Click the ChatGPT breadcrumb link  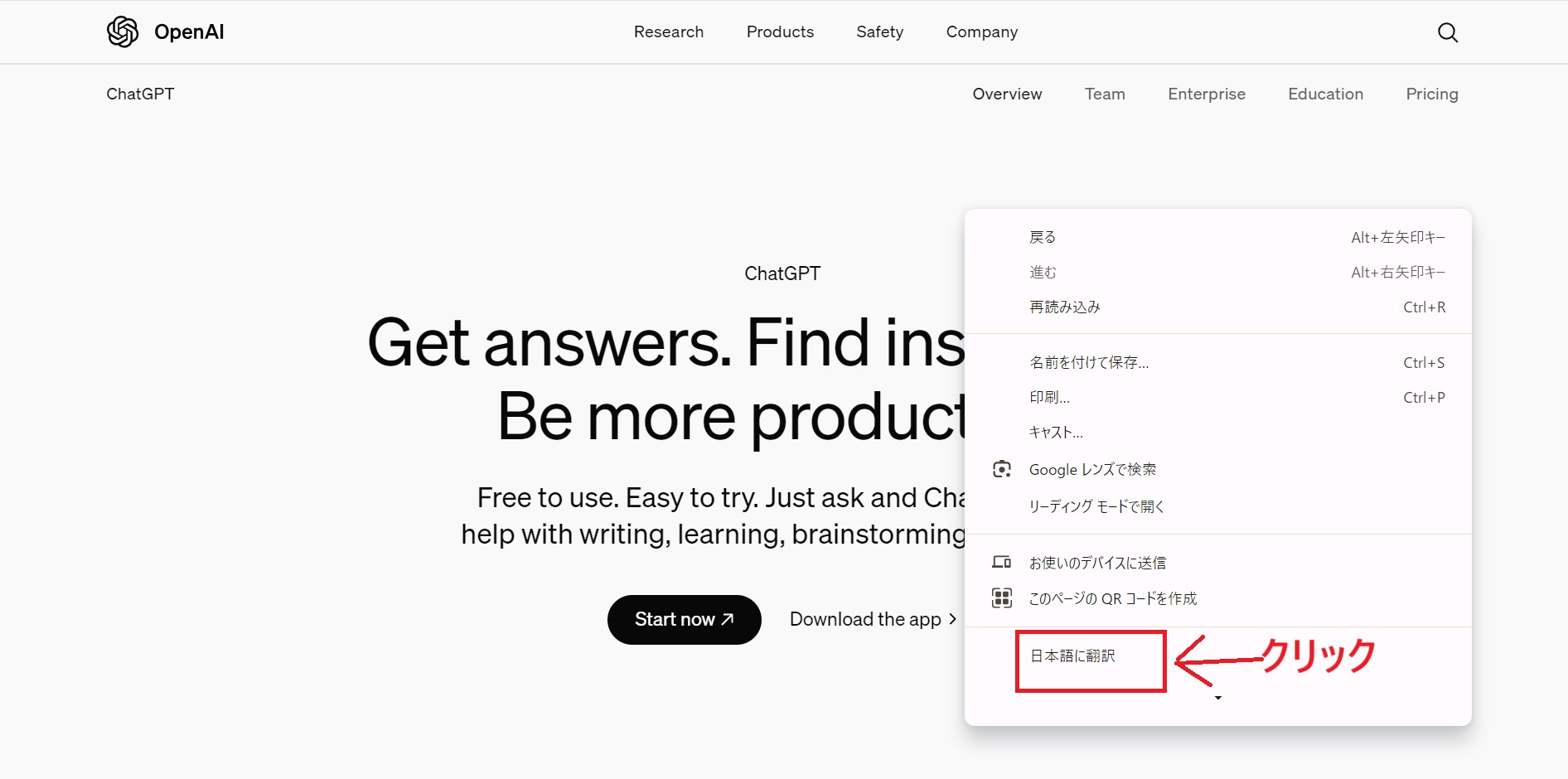click(140, 94)
